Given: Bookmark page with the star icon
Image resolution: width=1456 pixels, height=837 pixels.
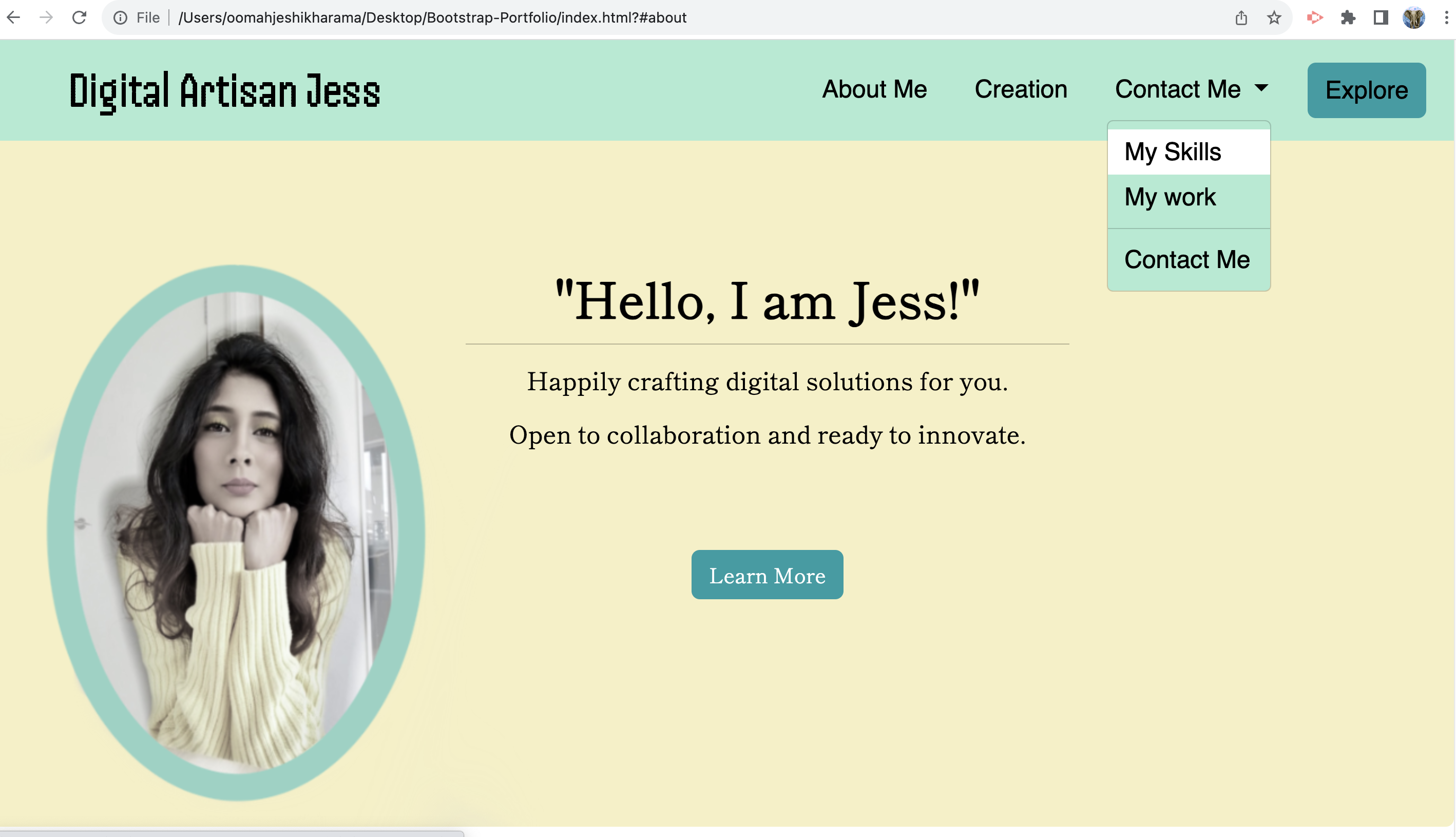Looking at the screenshot, I should tap(1274, 18).
